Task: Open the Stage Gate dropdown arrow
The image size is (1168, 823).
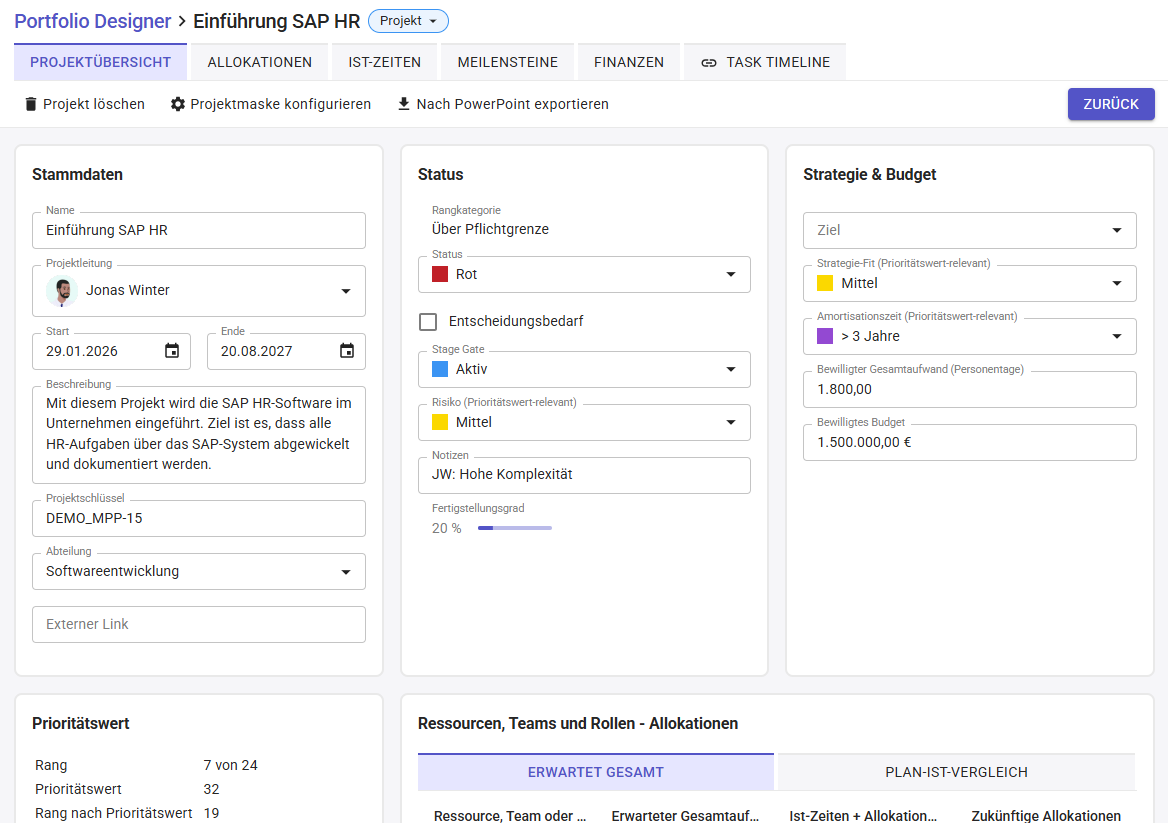Action: (x=731, y=369)
